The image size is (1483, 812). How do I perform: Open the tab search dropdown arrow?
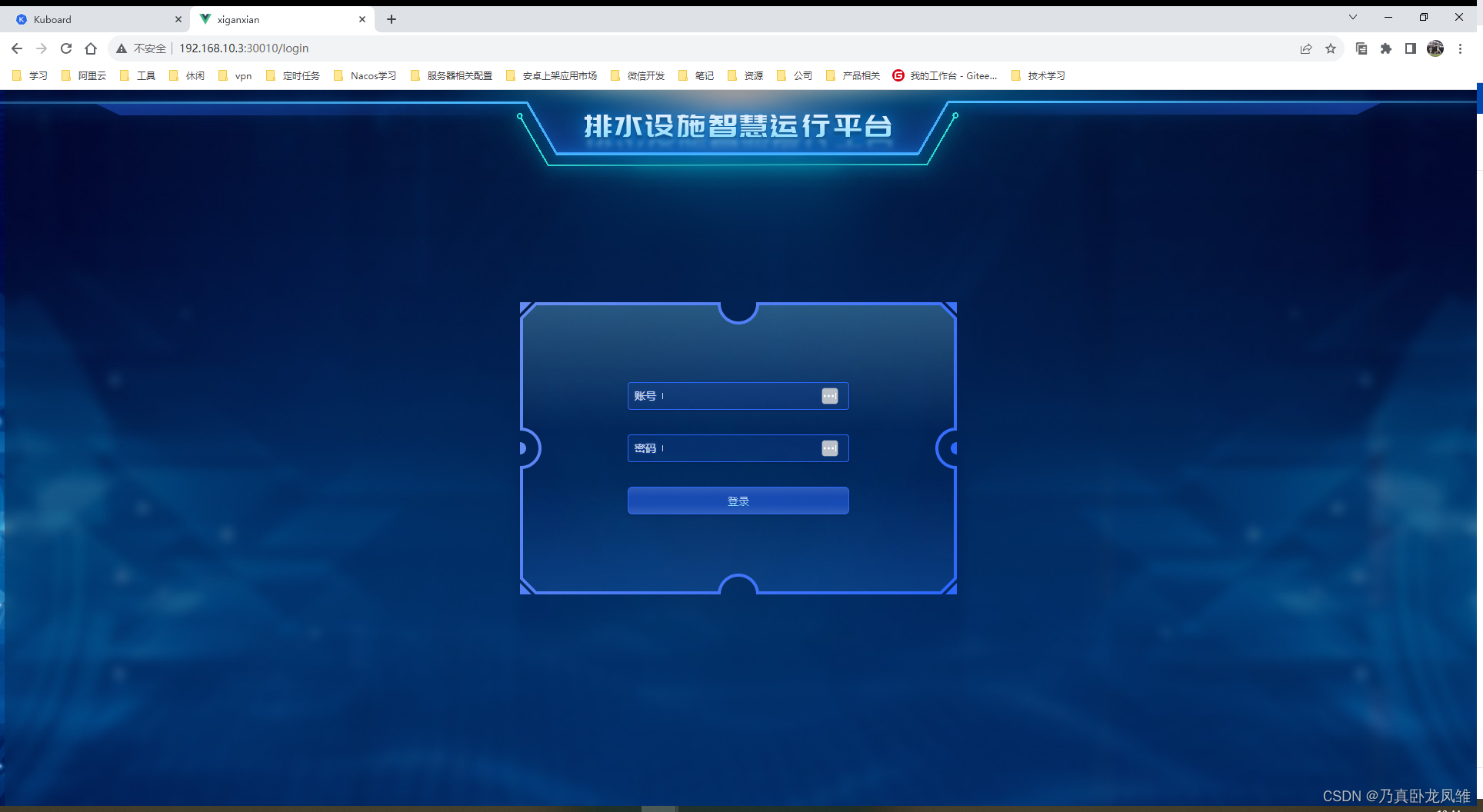click(1353, 17)
